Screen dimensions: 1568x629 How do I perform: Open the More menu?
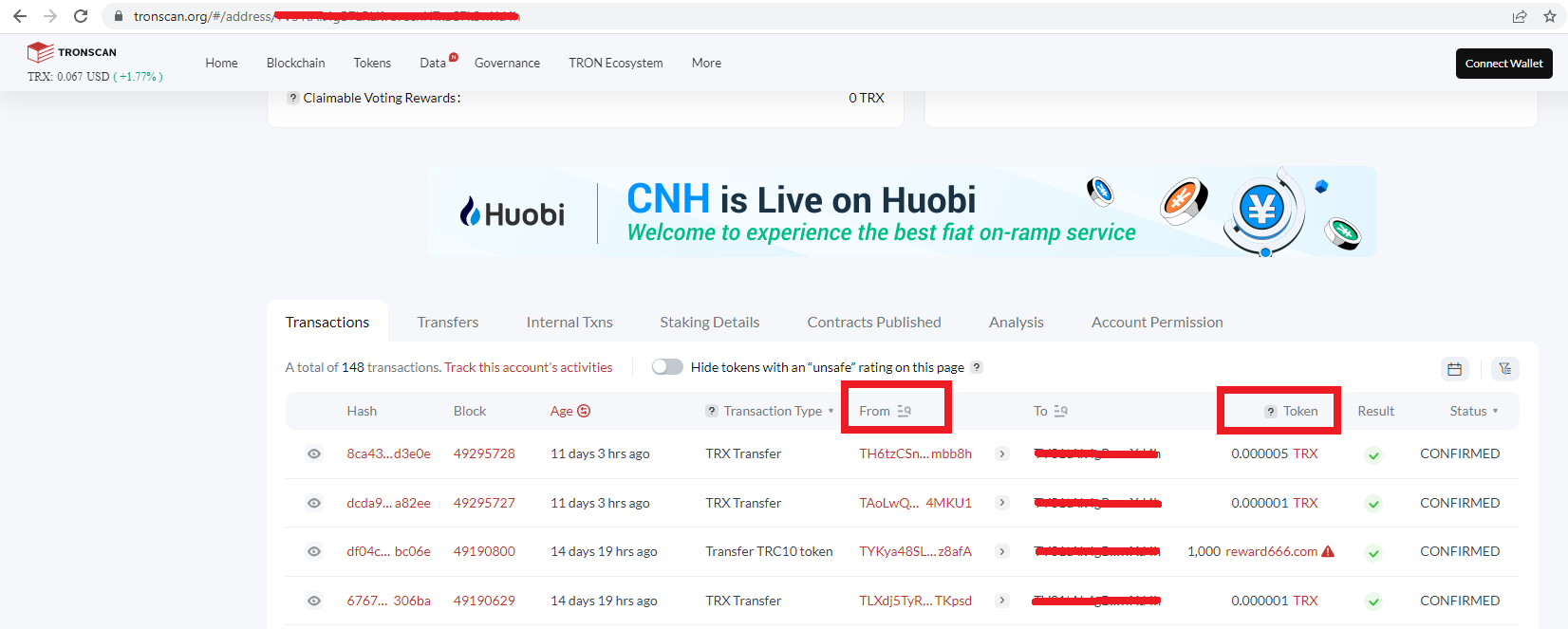click(x=706, y=63)
